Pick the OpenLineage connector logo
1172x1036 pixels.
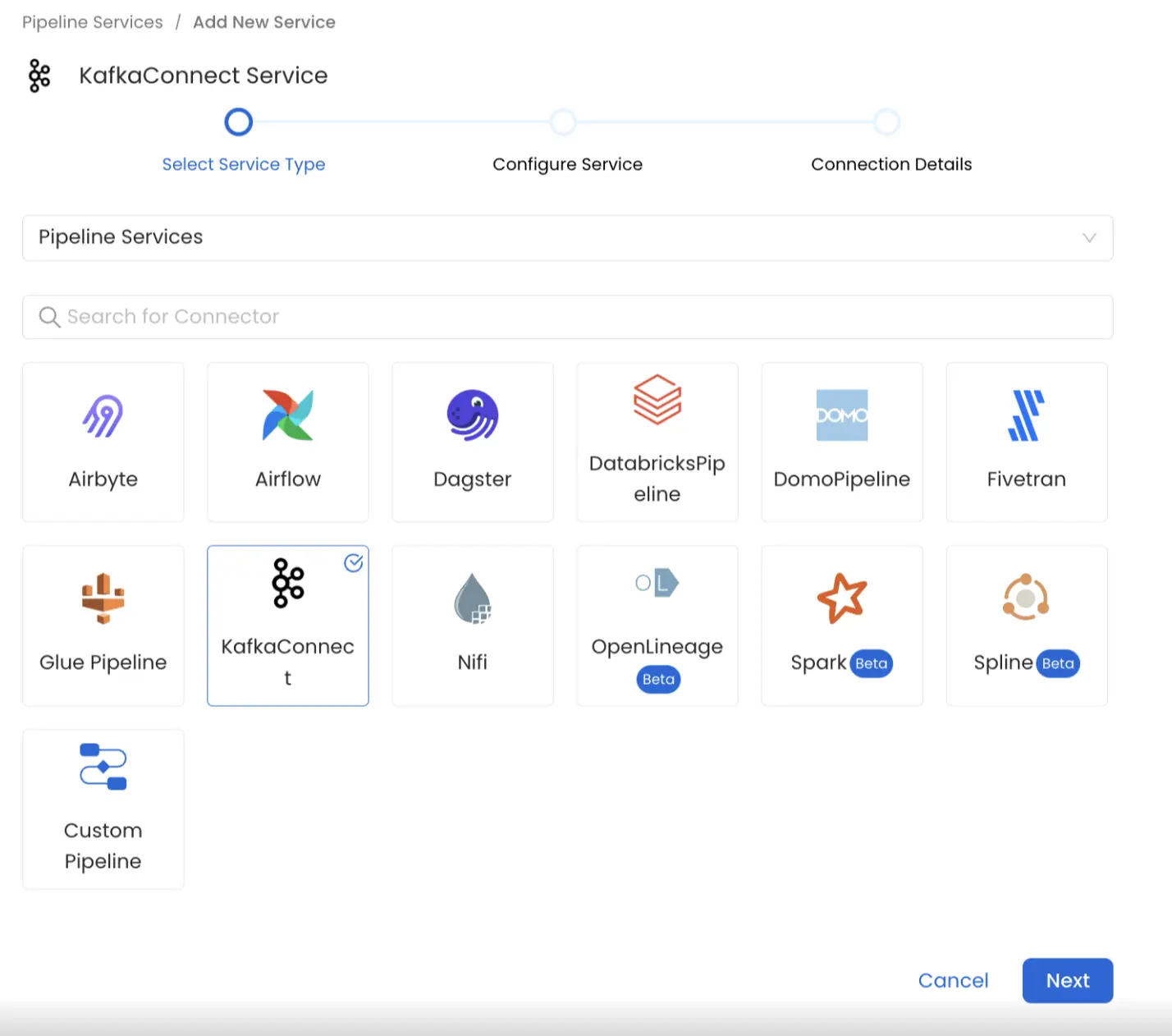657,583
